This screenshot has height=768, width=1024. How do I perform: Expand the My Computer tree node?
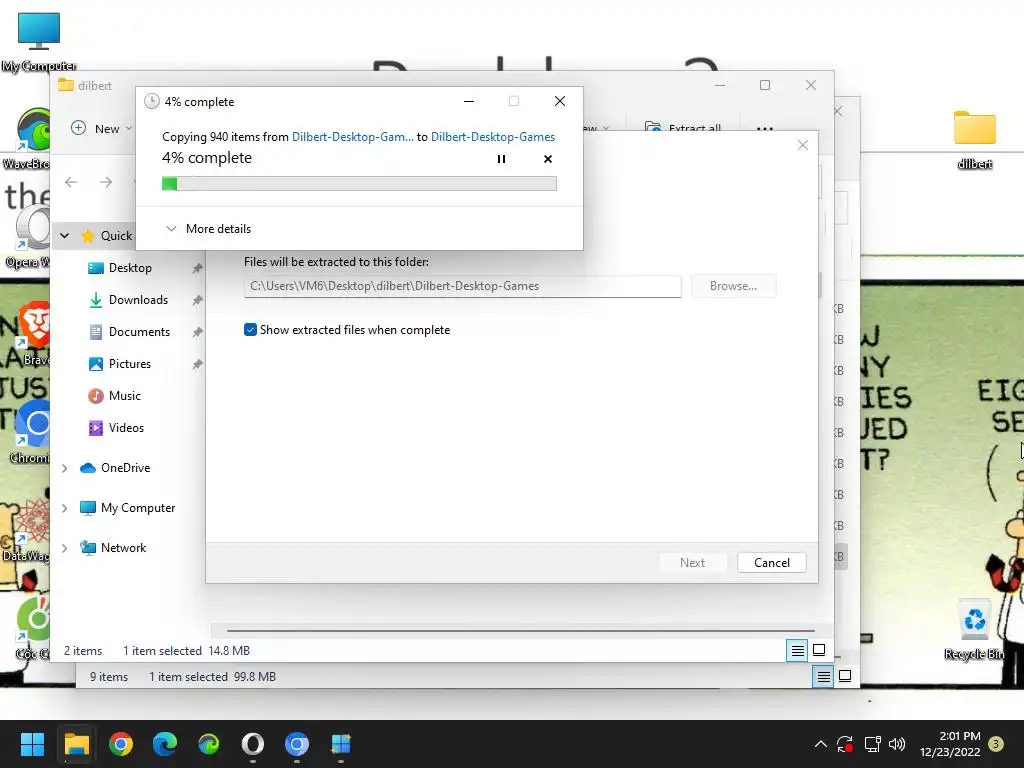click(65, 508)
